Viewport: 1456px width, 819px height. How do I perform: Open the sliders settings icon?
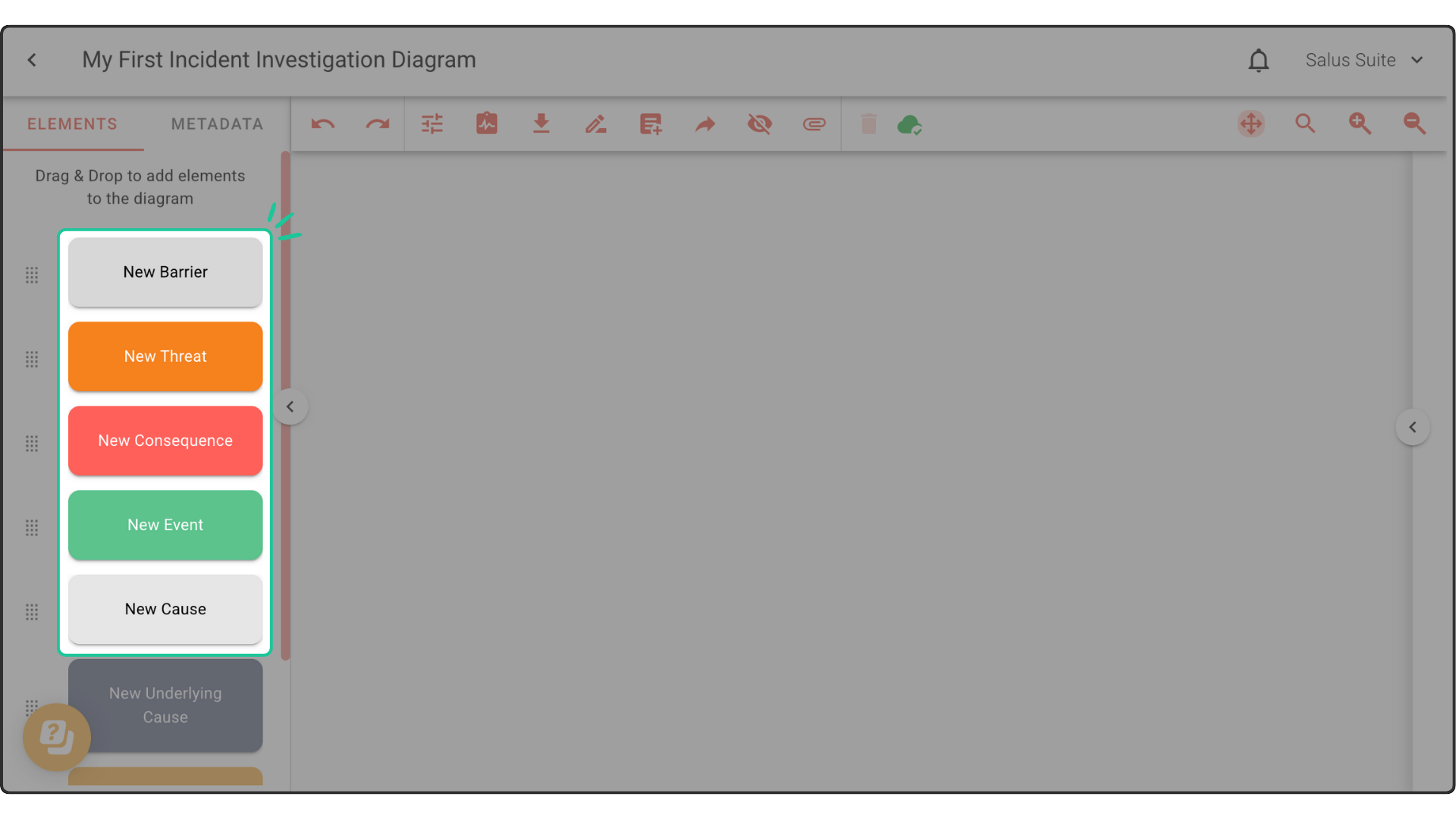[x=432, y=124]
